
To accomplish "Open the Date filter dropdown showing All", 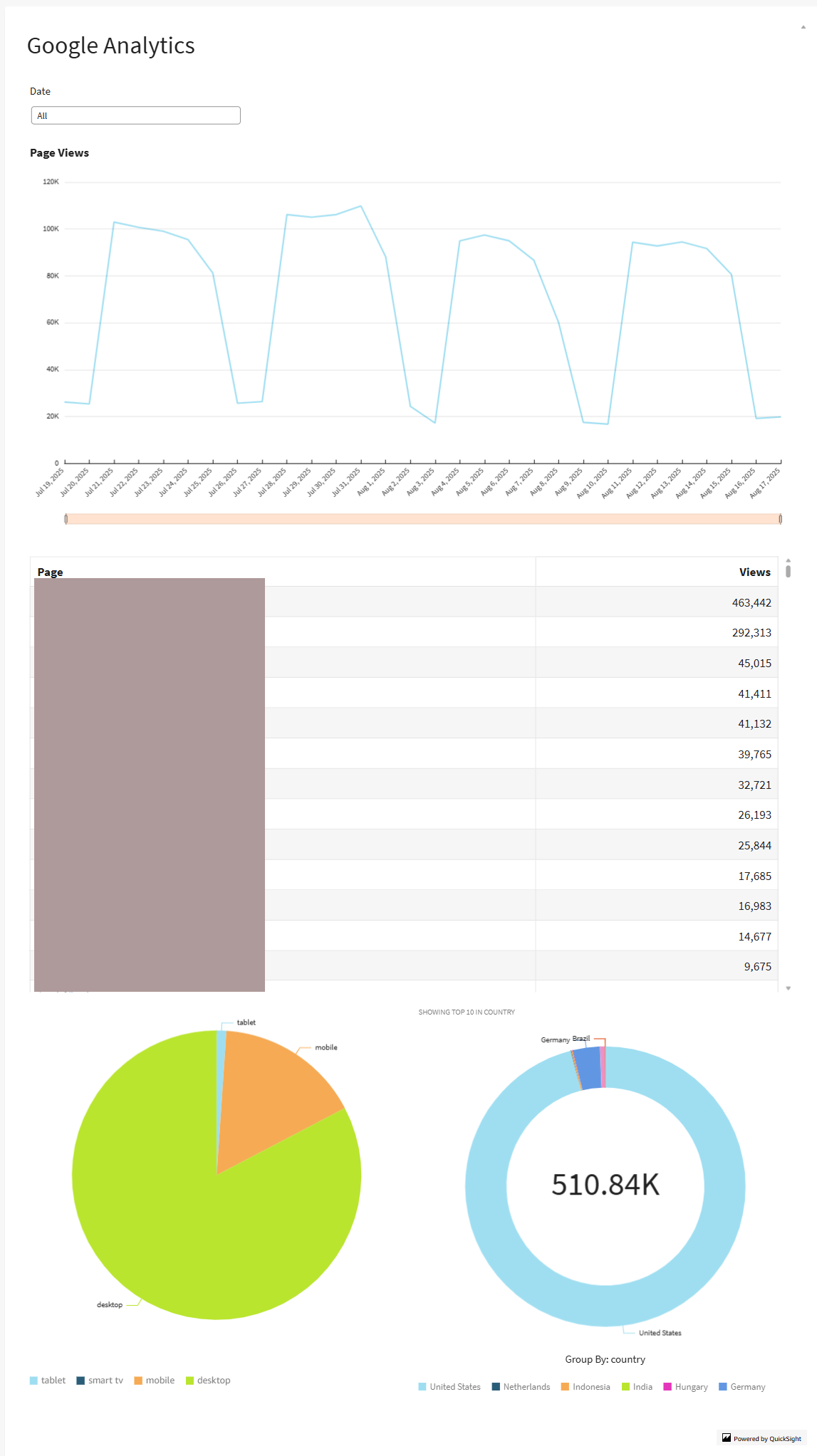I will click(x=135, y=115).
